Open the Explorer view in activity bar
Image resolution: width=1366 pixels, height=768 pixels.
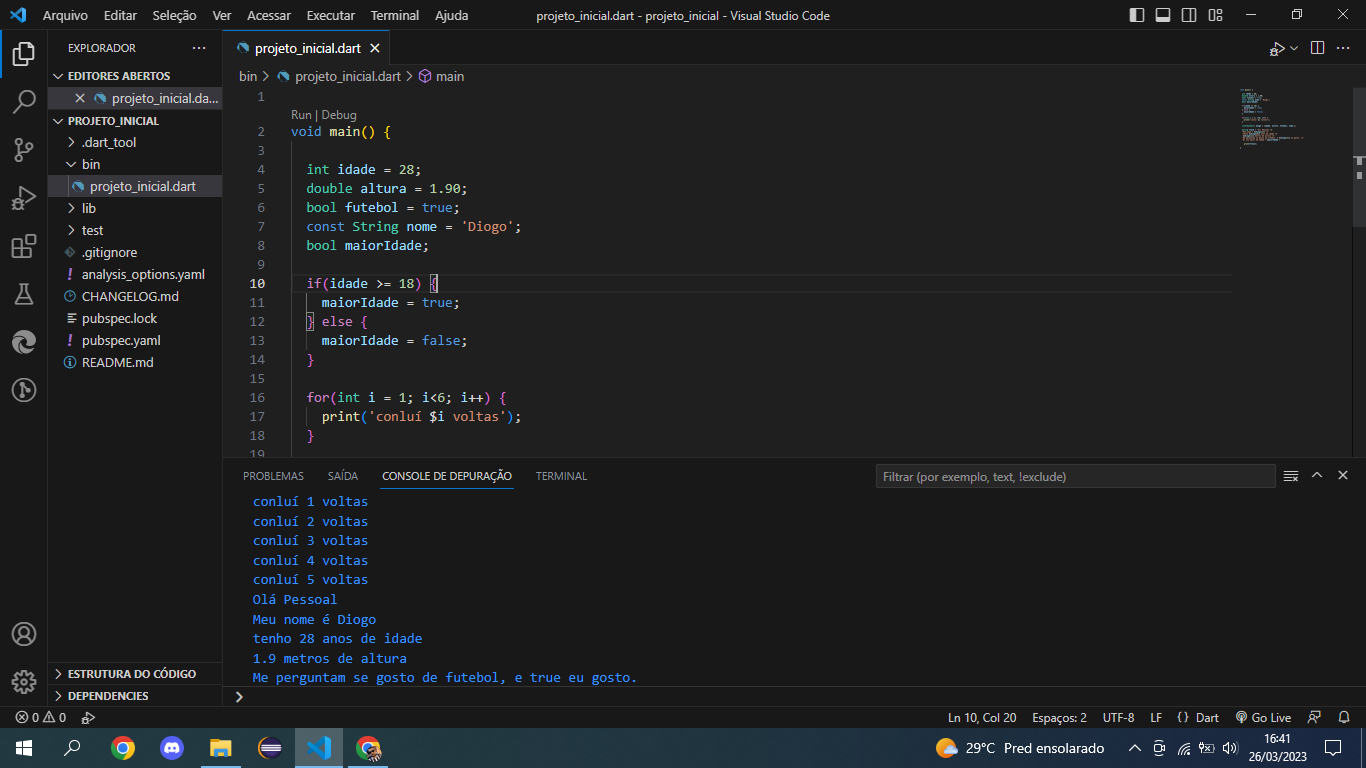pos(24,53)
